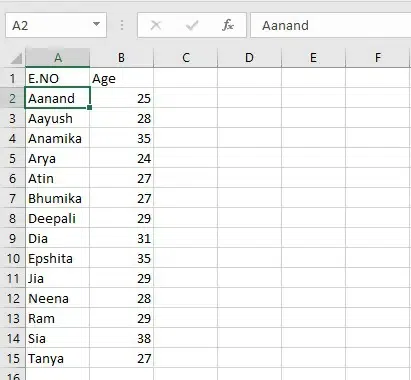Screen dimensions: 411x380
Task: Click Anamika's age value 35
Action: (x=121, y=138)
